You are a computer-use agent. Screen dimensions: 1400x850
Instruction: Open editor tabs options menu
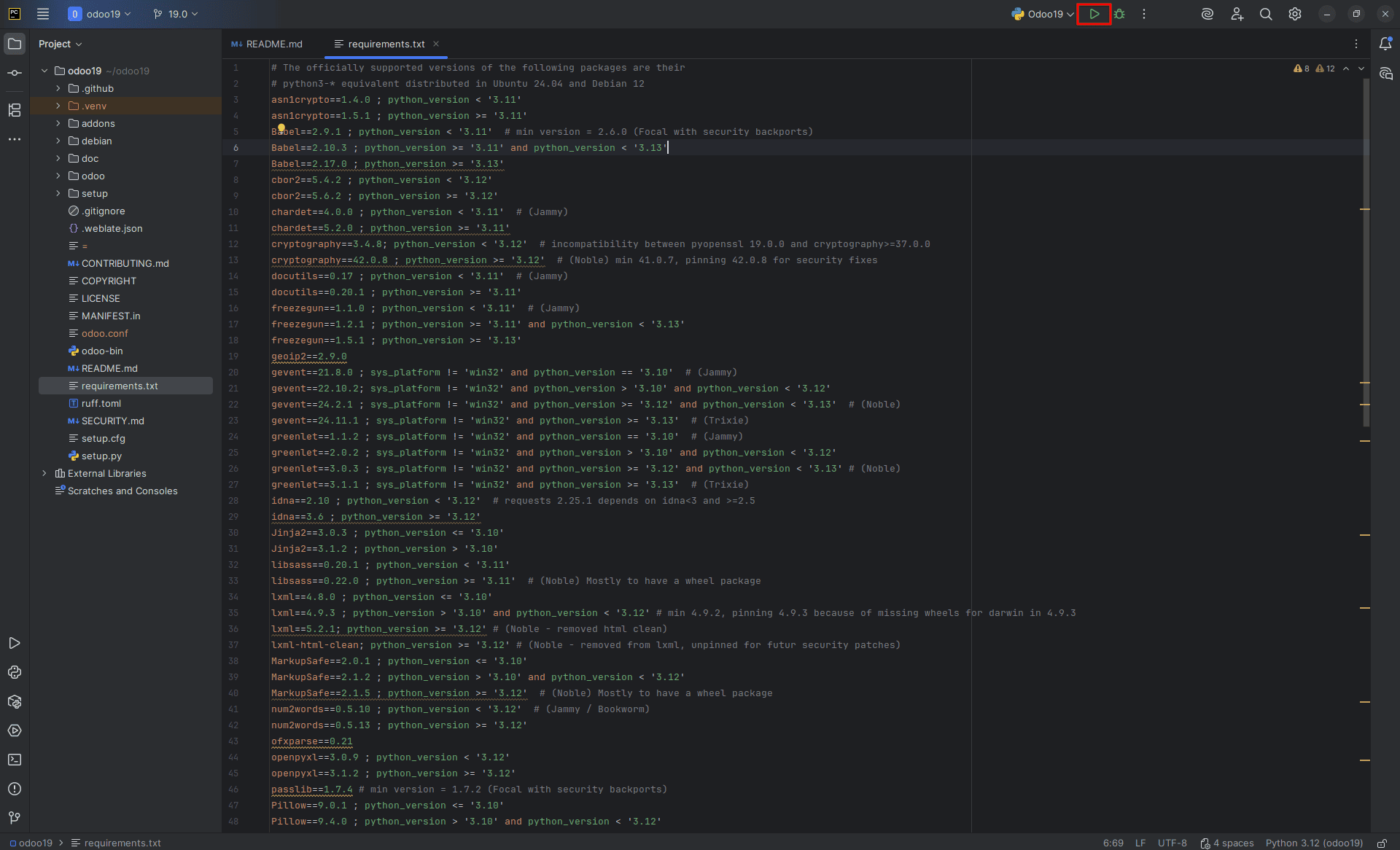[x=1356, y=44]
